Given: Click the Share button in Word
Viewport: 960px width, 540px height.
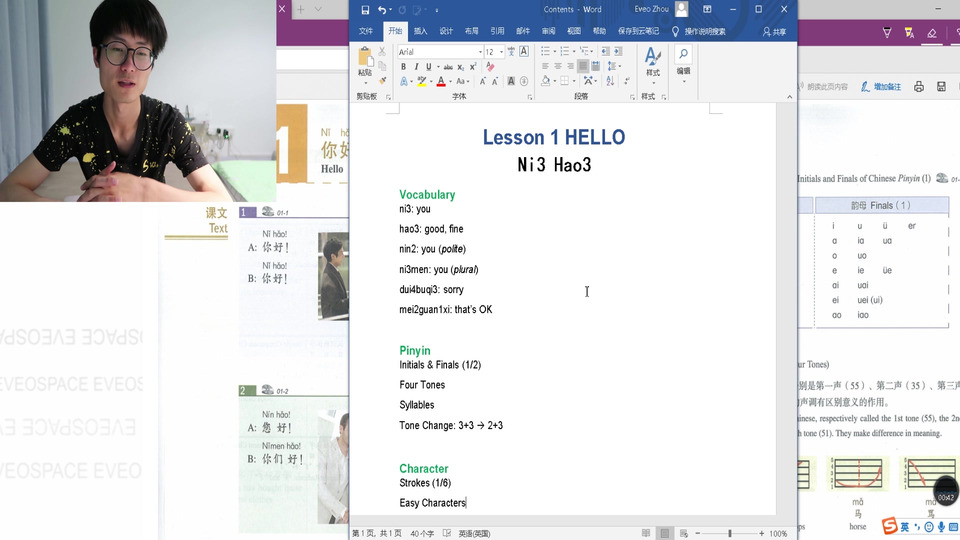Looking at the screenshot, I should click(774, 31).
